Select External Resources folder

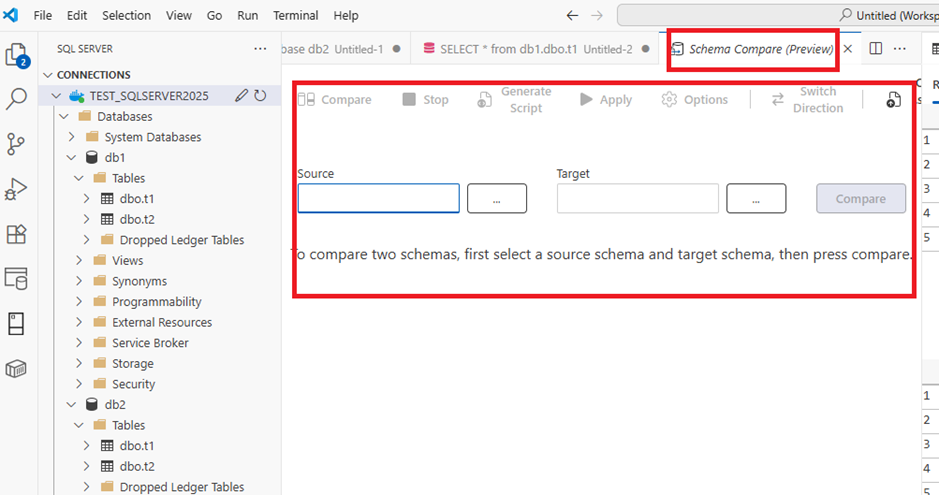pyautogui.click(x=162, y=323)
